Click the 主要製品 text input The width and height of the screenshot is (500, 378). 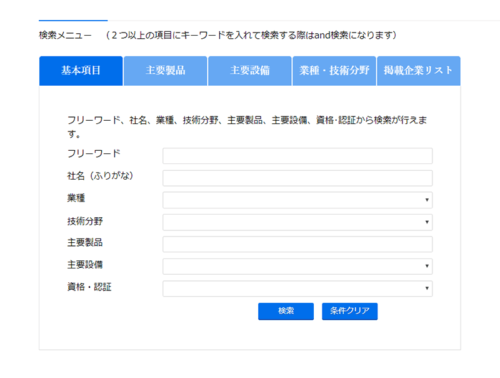pyautogui.click(x=298, y=244)
